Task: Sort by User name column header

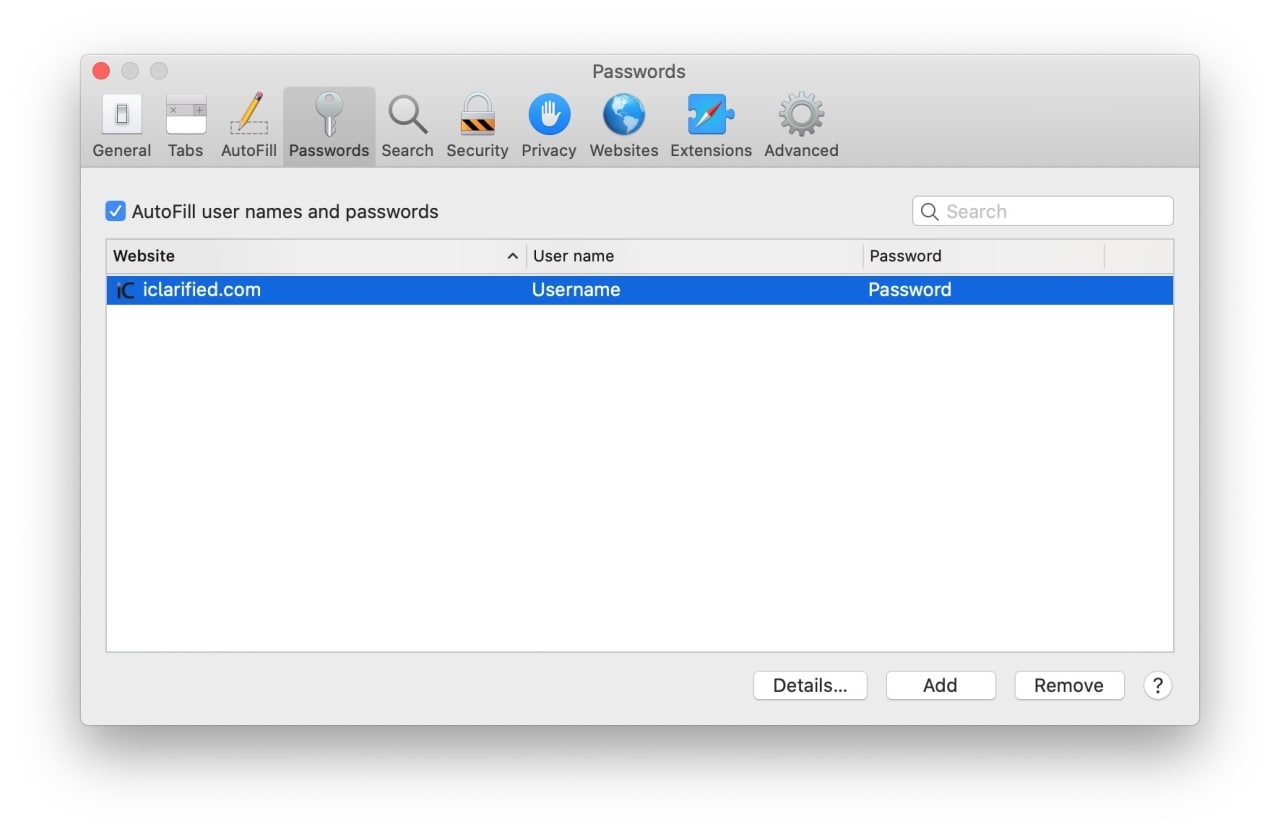Action: 694,256
